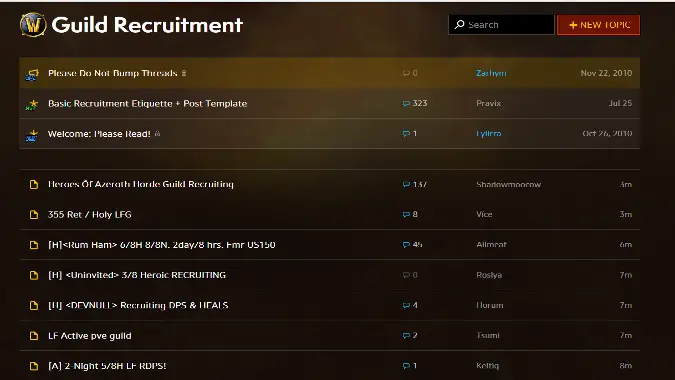Click the search input field

[501, 25]
